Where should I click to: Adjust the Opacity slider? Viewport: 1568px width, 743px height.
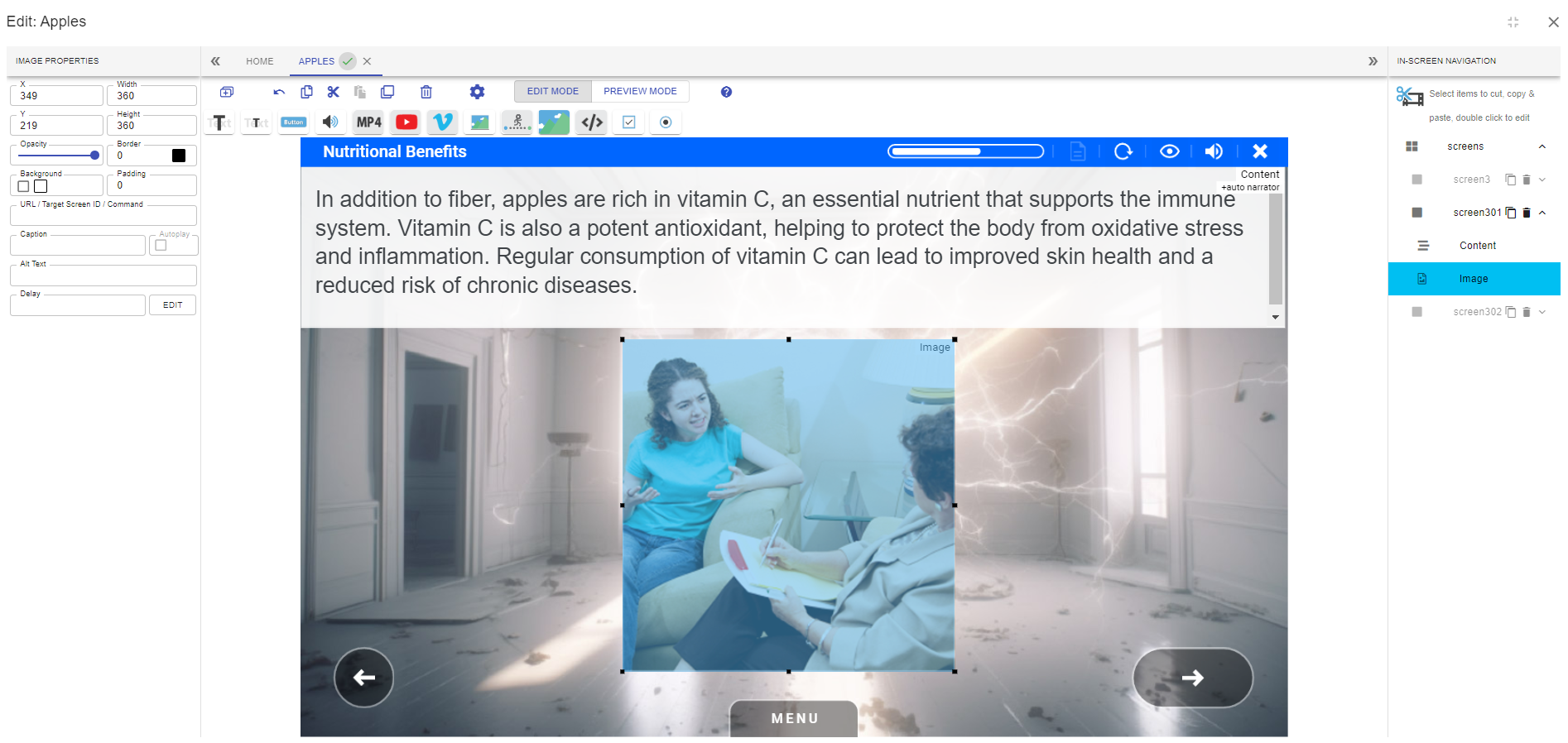(58, 156)
